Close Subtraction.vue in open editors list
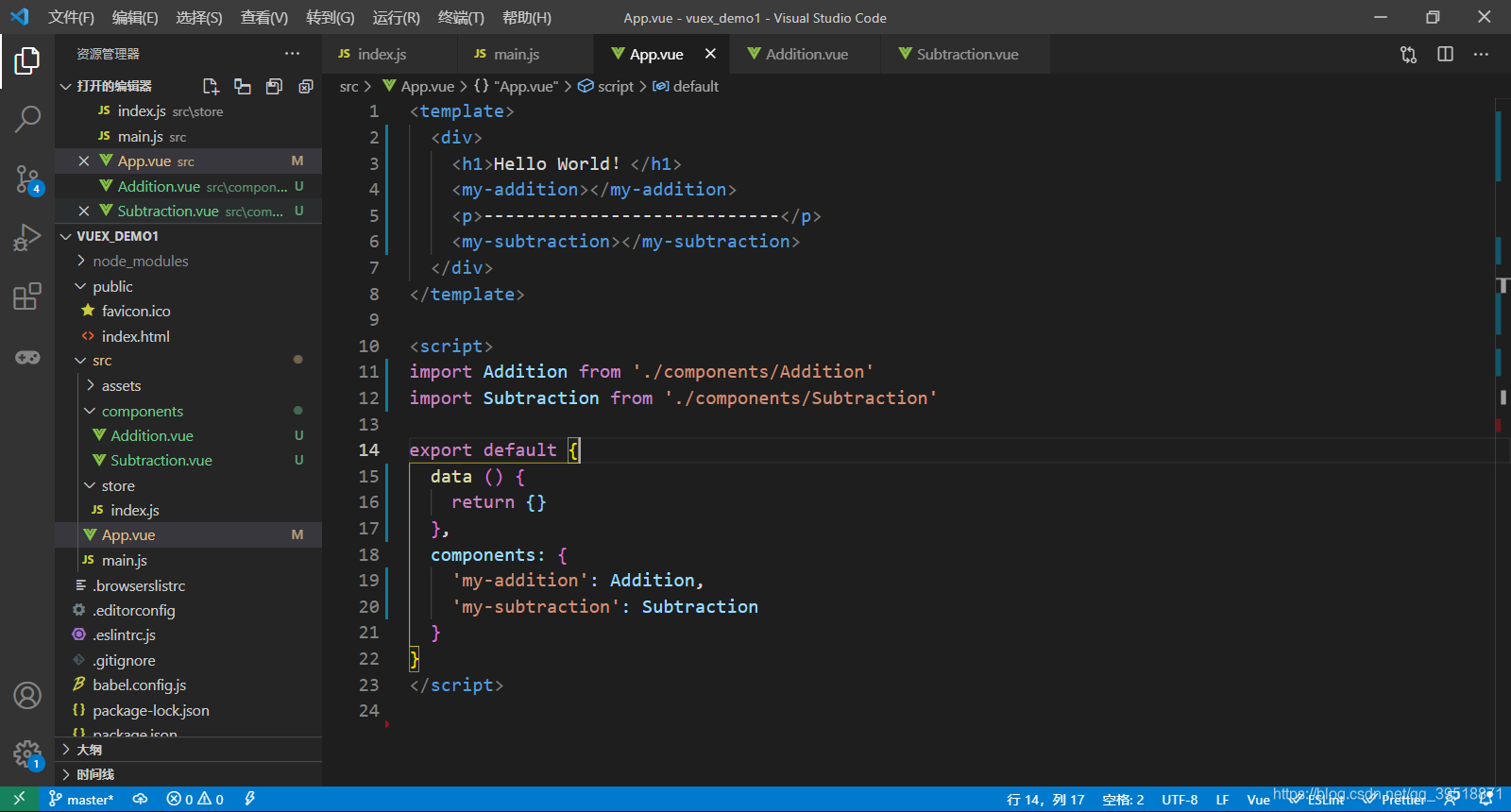 pyautogui.click(x=84, y=211)
